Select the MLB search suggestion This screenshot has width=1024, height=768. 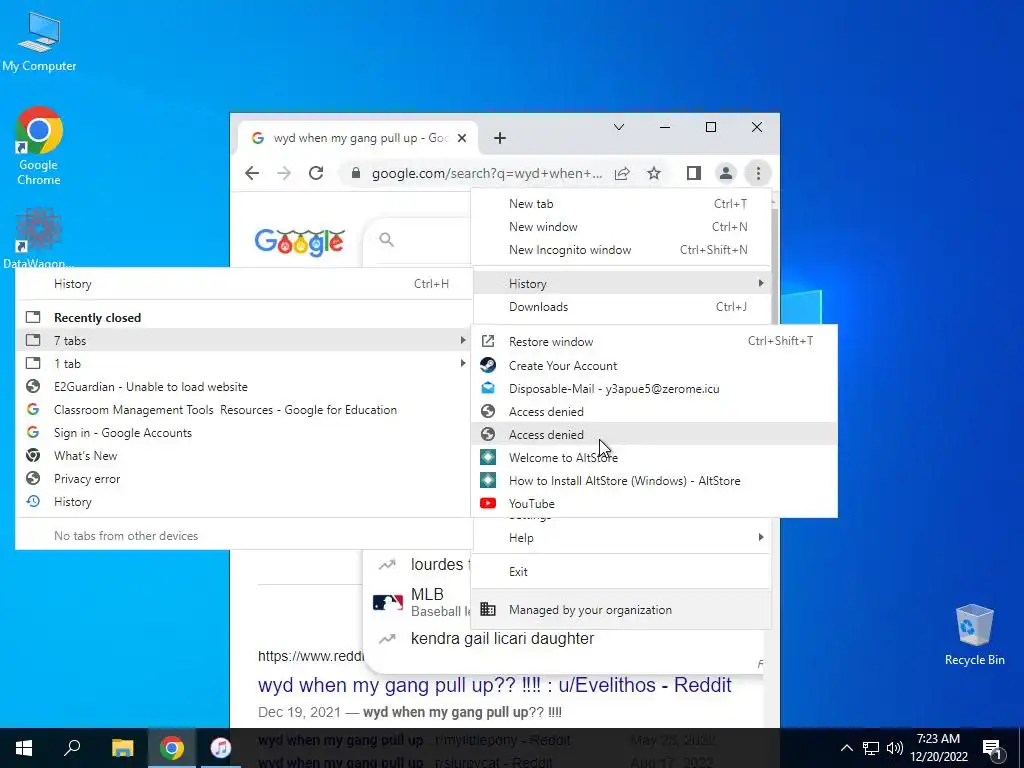pyautogui.click(x=421, y=602)
